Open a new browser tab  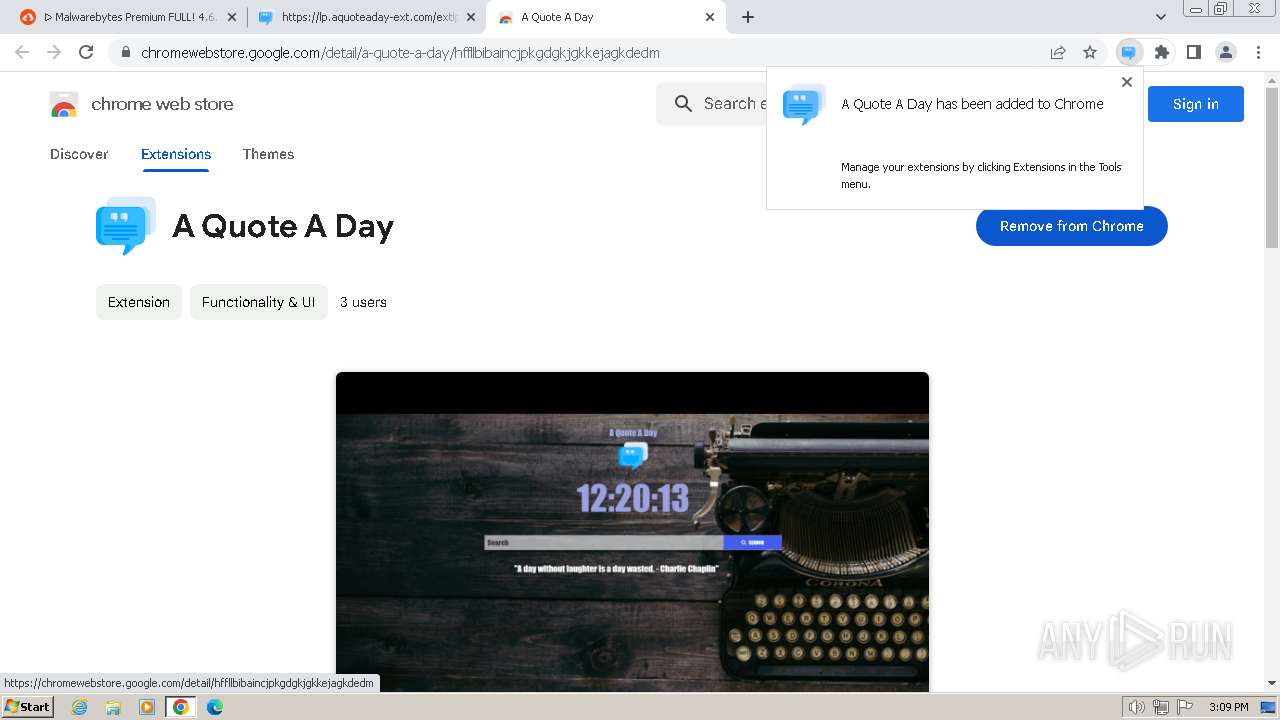748,17
